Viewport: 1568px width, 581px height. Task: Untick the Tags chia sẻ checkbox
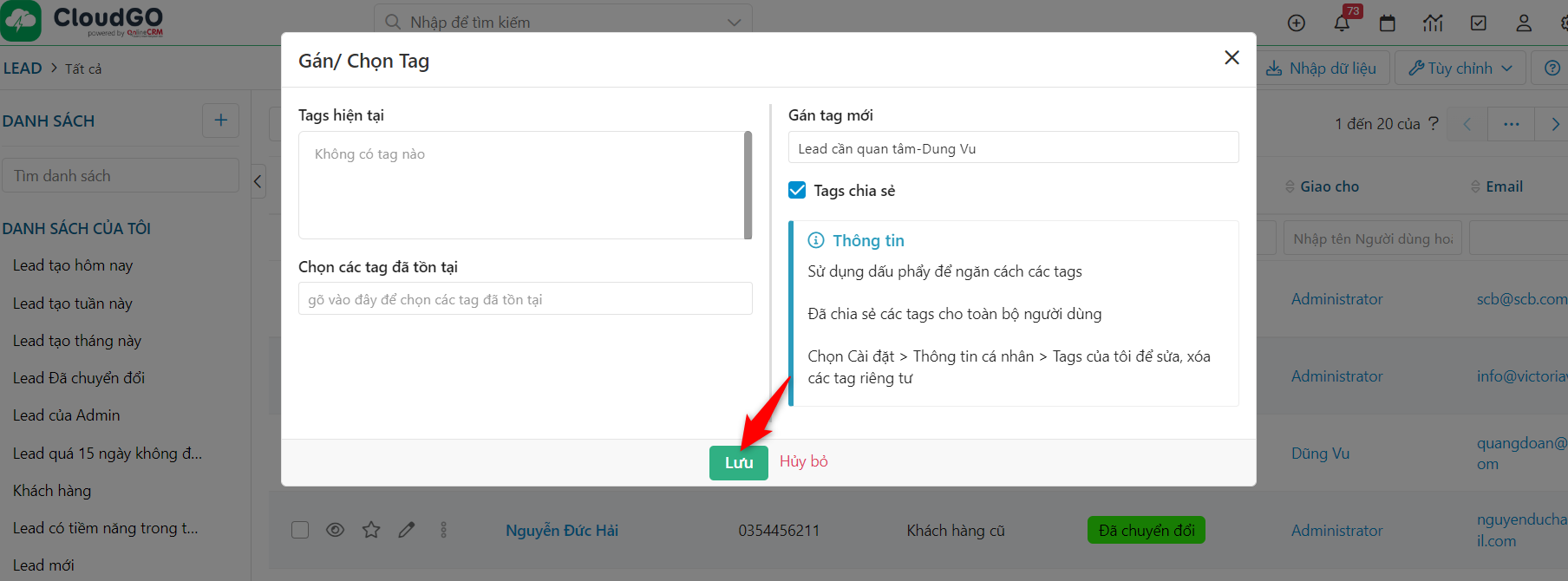[797, 190]
